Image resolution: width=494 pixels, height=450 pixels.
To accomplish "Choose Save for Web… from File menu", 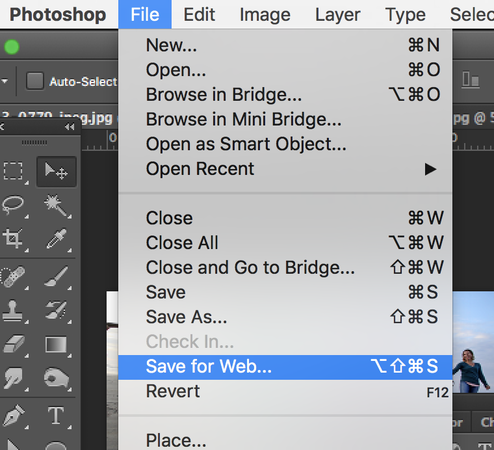I will [x=285, y=367].
